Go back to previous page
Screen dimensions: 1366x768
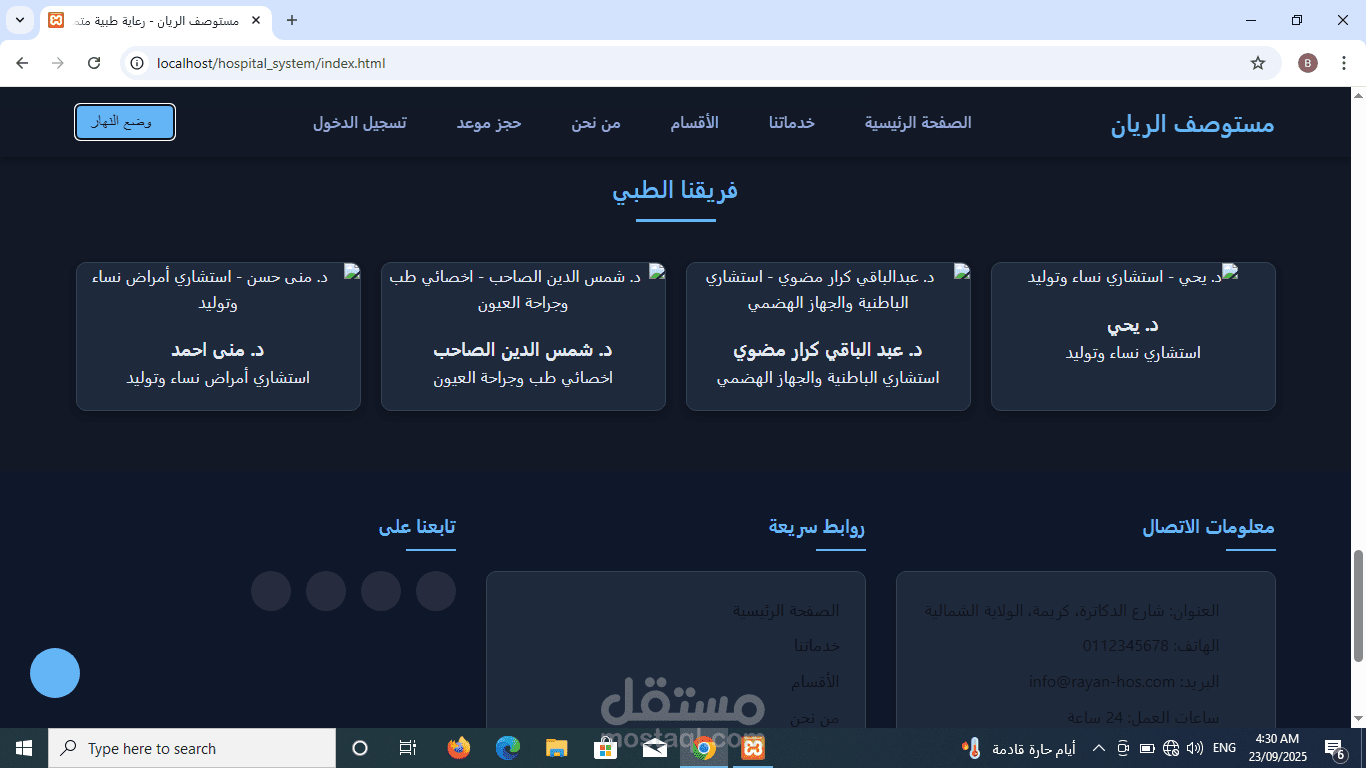point(22,63)
